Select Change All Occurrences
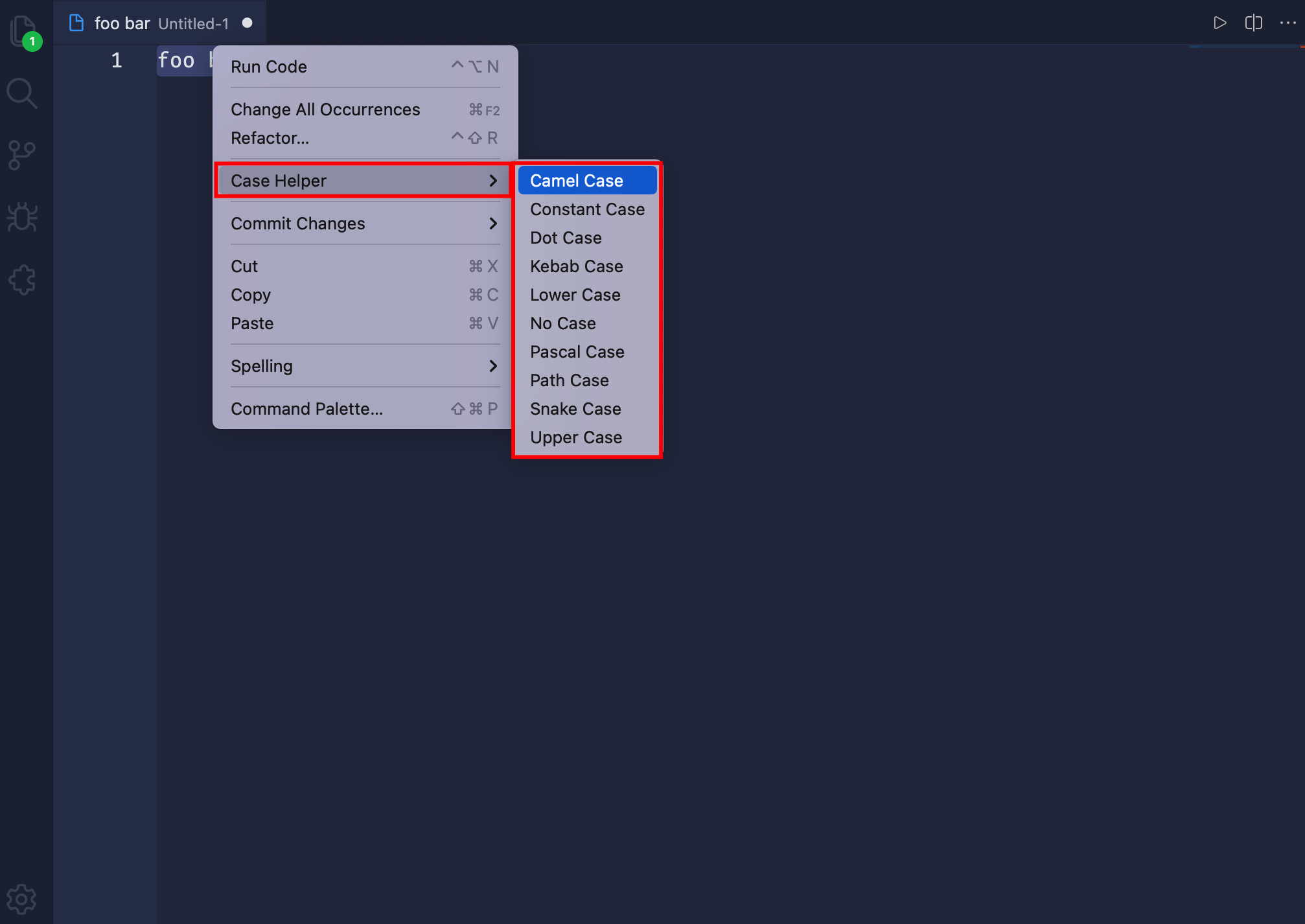This screenshot has width=1305, height=924. 325,110
